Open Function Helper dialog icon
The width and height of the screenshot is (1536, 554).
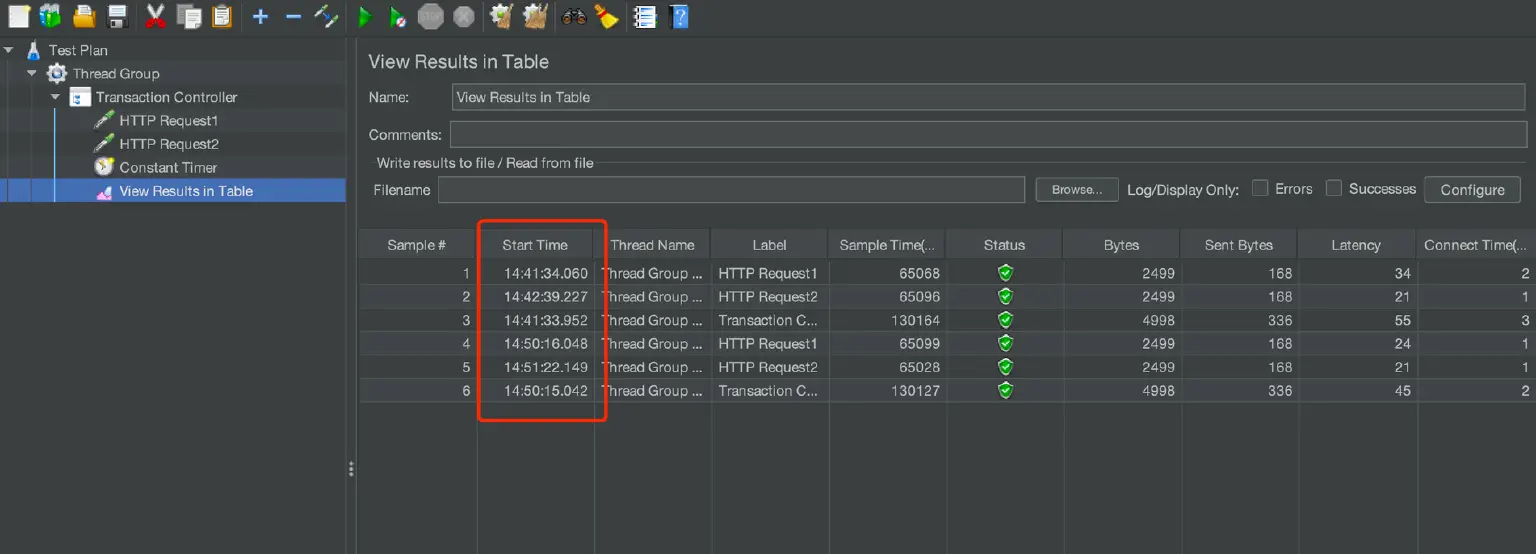(645, 16)
